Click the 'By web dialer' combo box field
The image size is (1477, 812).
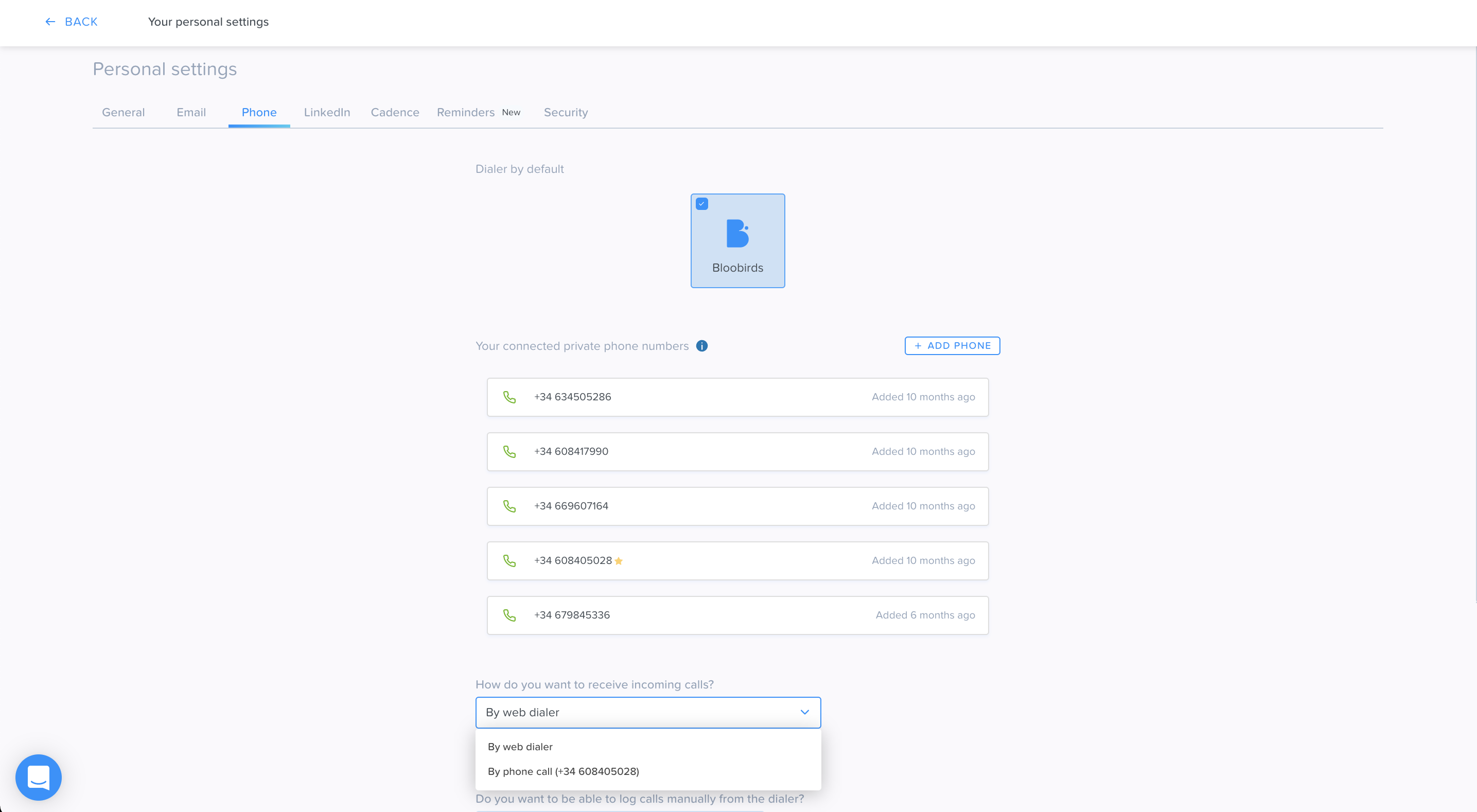[x=648, y=712]
